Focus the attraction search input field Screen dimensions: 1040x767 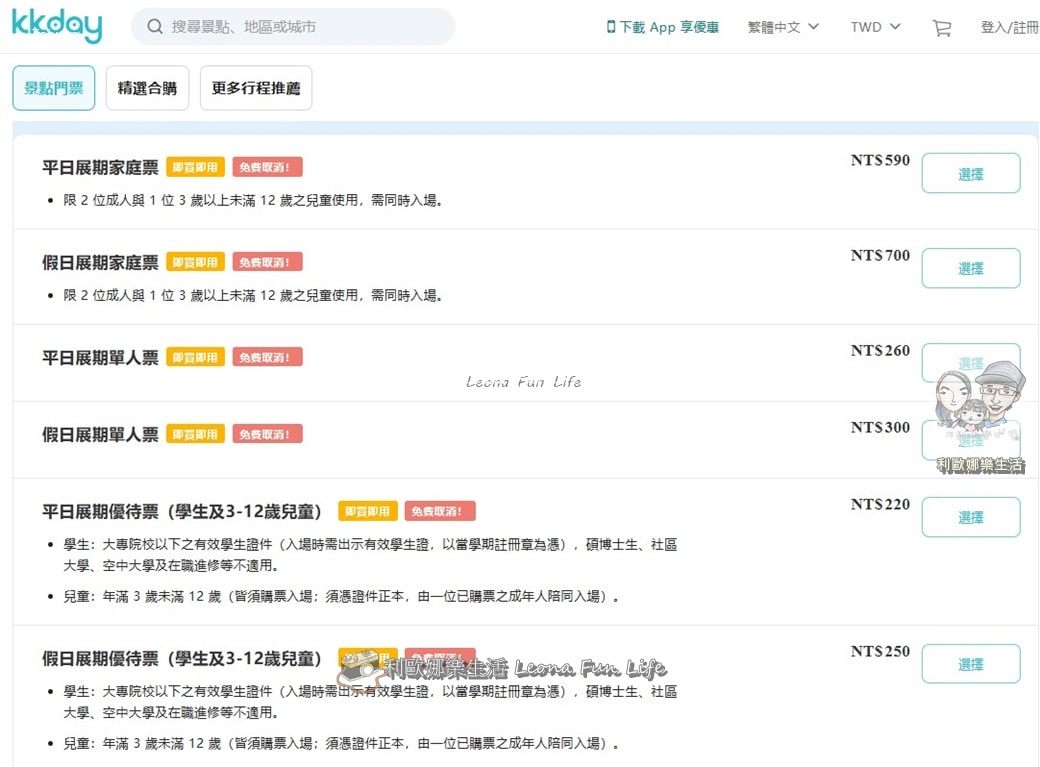click(293, 27)
